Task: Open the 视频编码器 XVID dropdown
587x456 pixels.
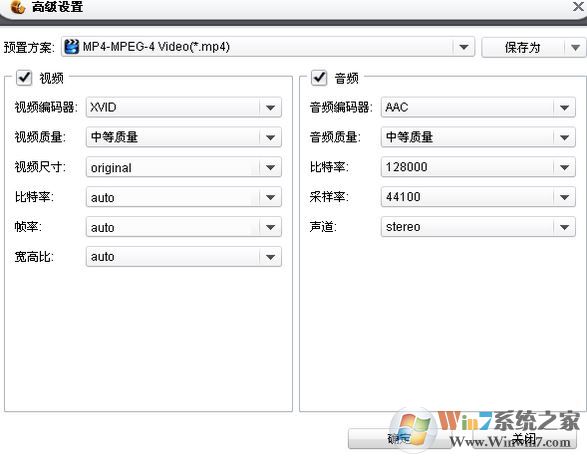Action: pyautogui.click(x=183, y=107)
